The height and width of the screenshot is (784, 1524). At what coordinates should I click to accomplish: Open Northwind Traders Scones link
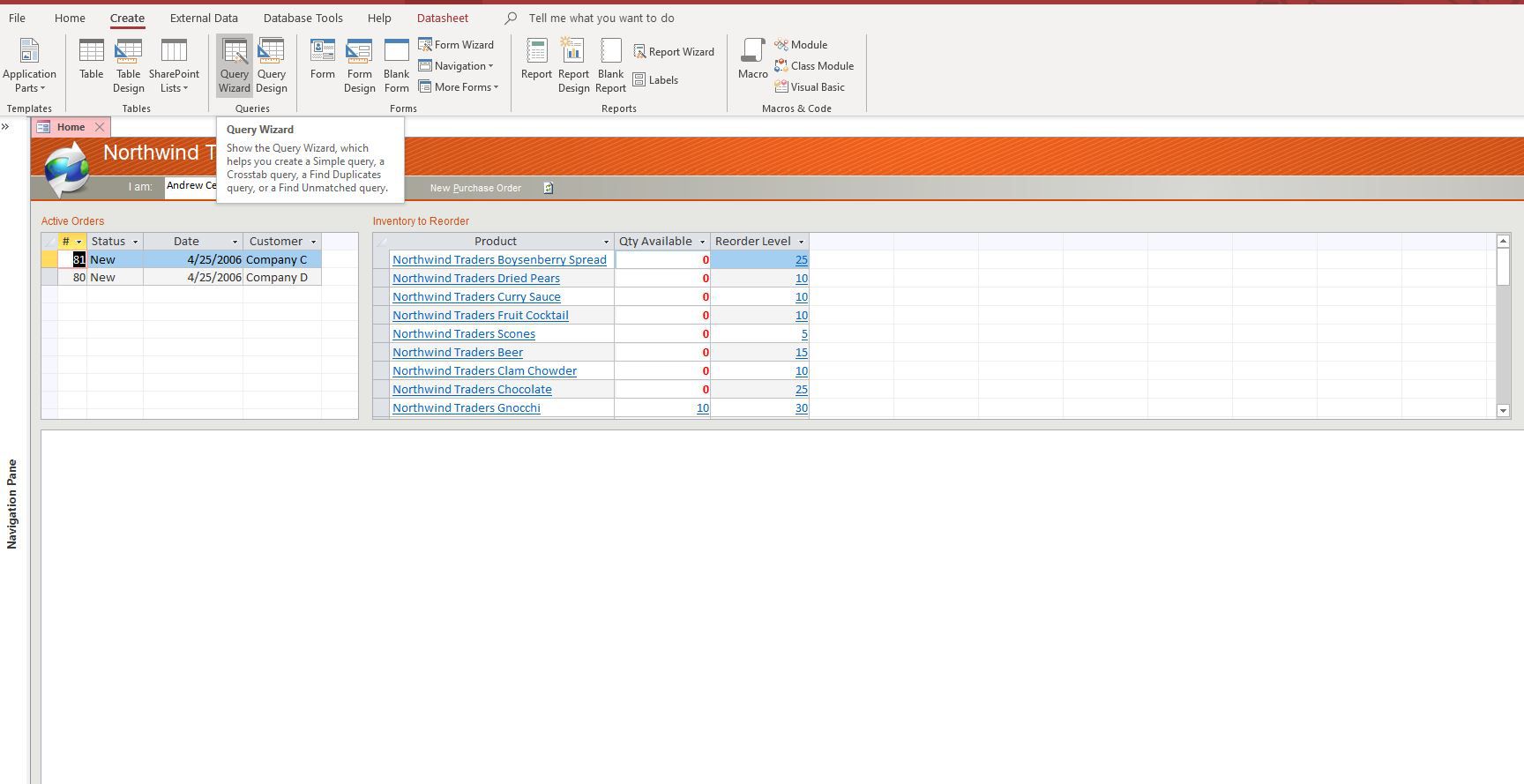point(464,333)
